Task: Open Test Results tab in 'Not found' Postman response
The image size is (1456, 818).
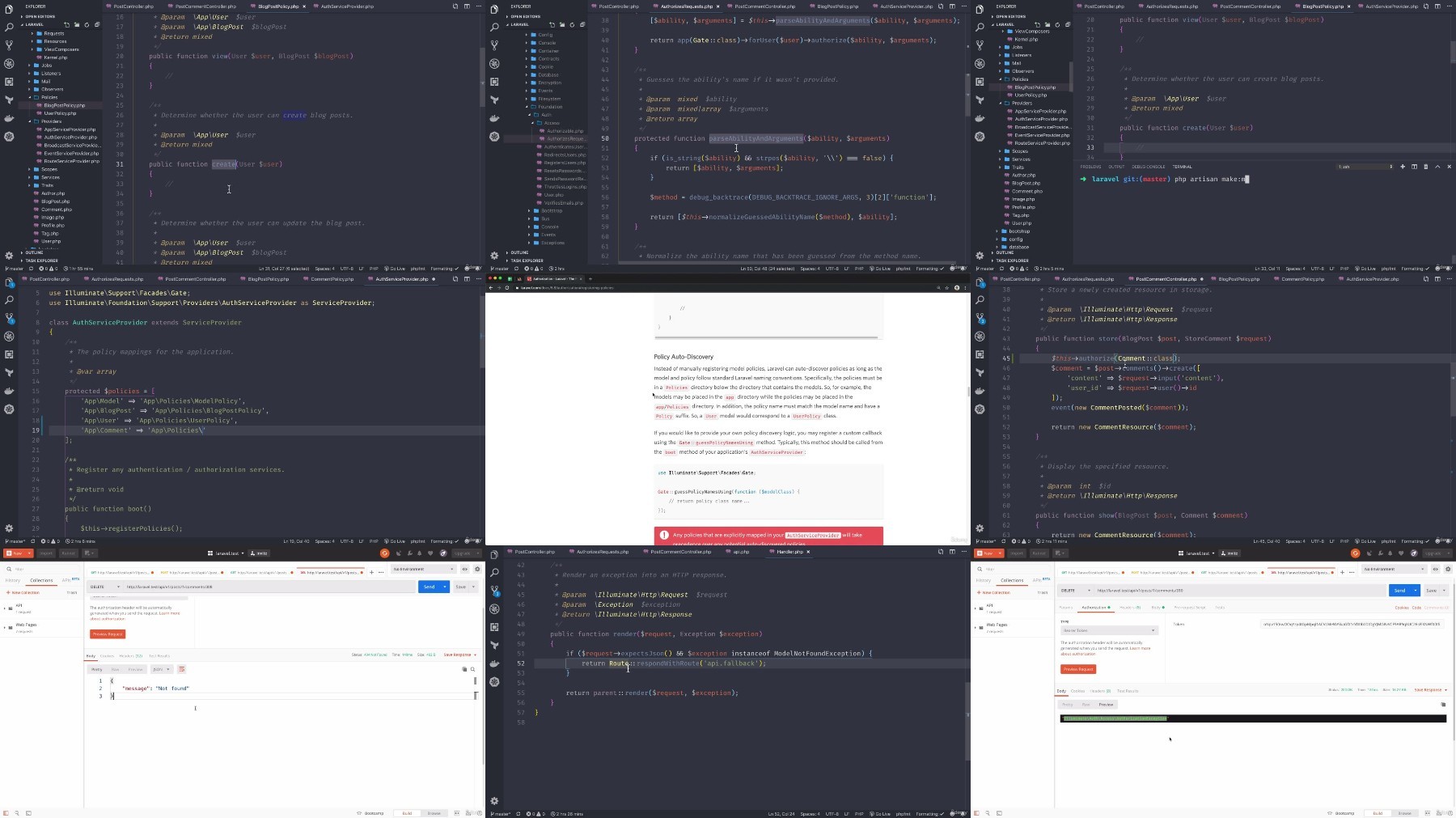Action: (x=159, y=656)
